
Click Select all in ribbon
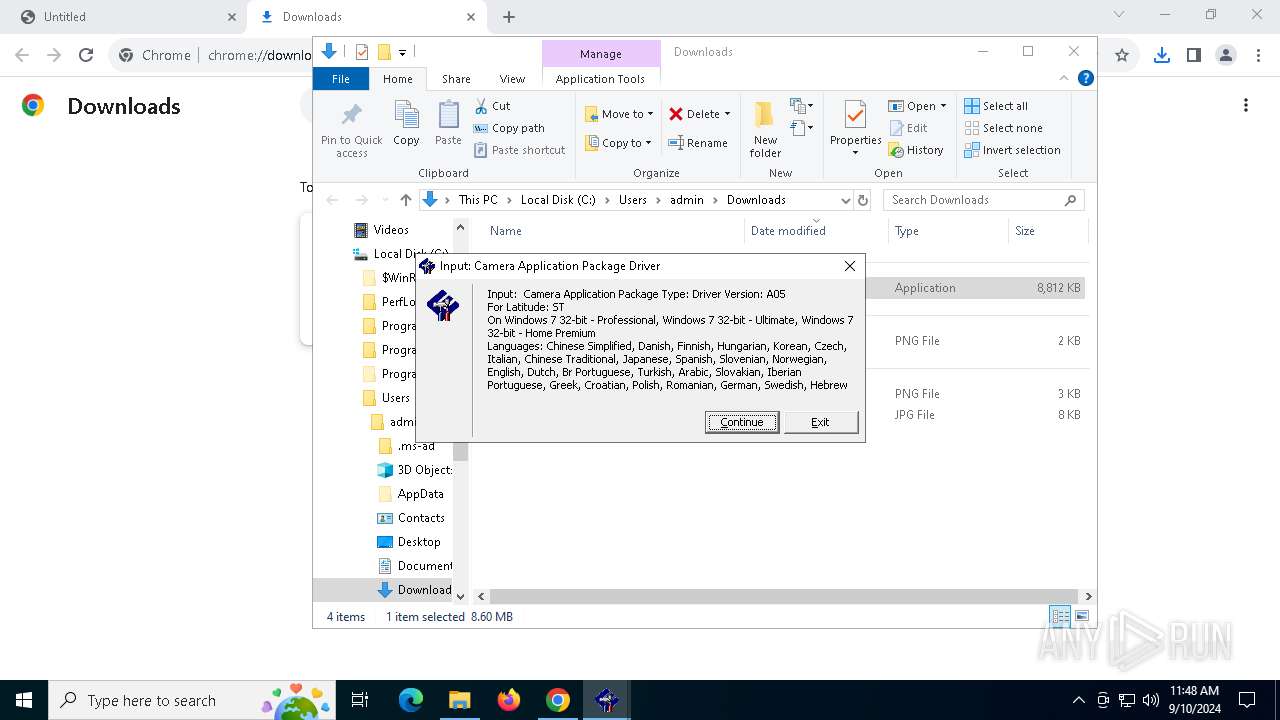tap(996, 106)
